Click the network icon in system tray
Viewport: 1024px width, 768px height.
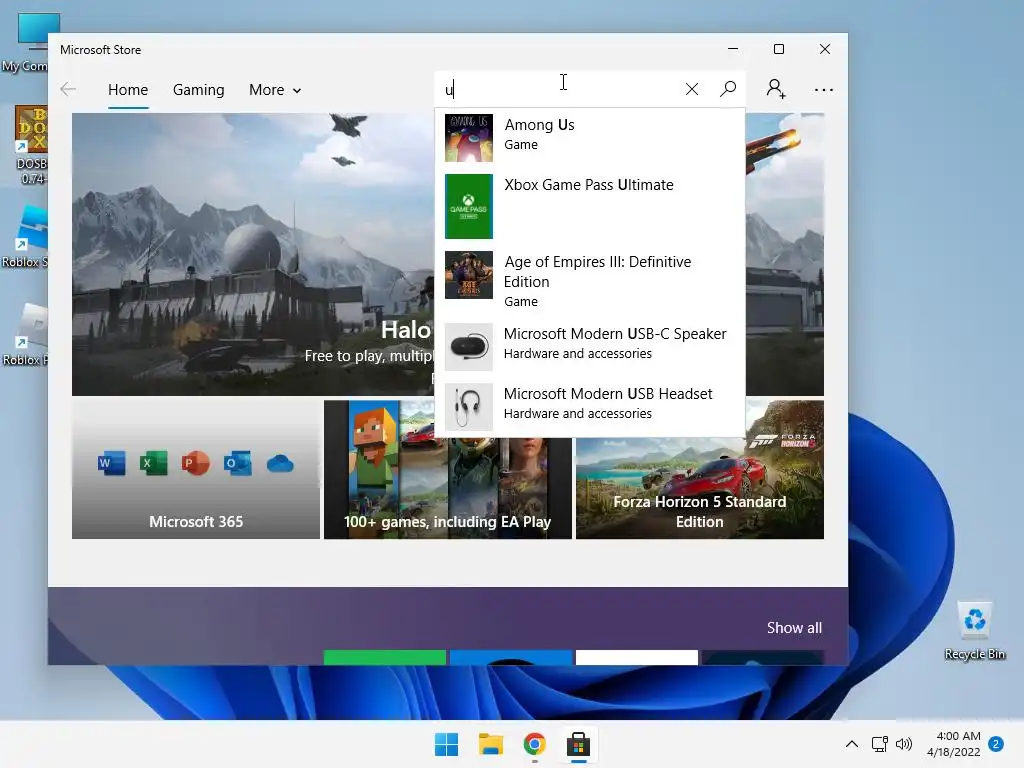880,744
